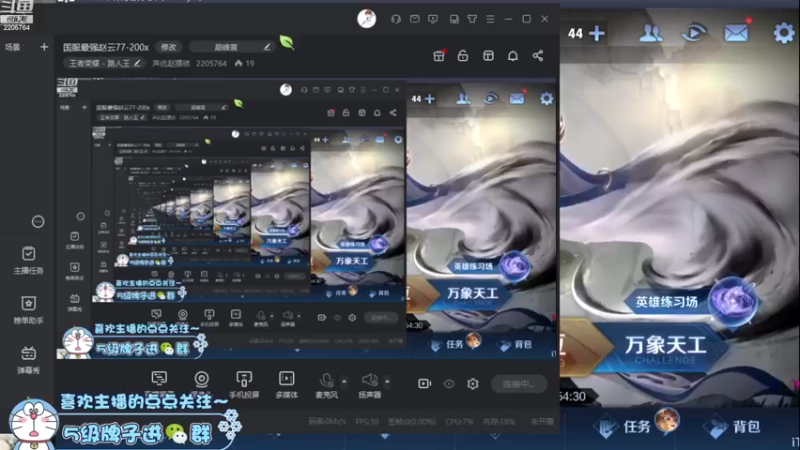Edit the 巅峰赛 tag field
This screenshot has width=800, height=450.
pyautogui.click(x=232, y=47)
